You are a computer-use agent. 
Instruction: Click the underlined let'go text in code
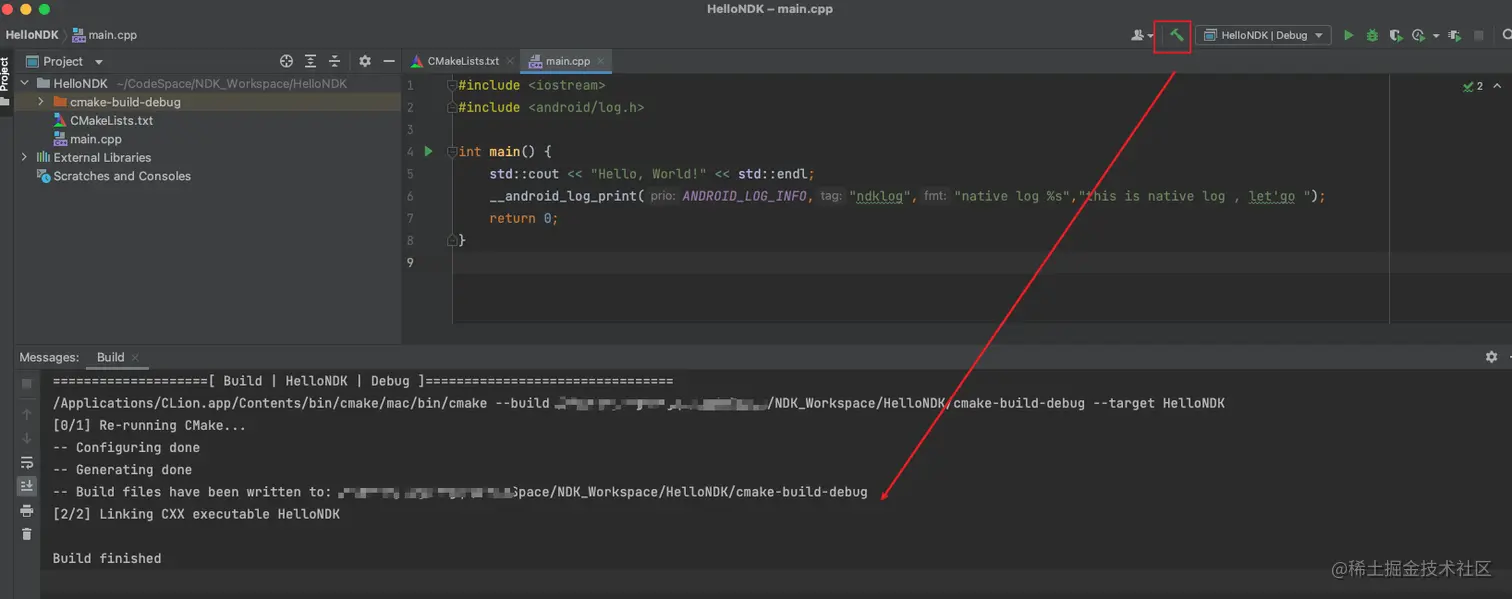click(x=1272, y=196)
